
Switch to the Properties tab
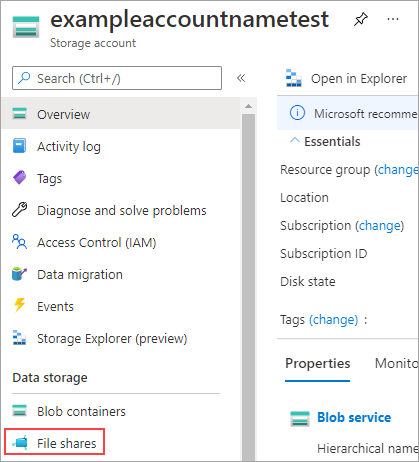(x=317, y=364)
